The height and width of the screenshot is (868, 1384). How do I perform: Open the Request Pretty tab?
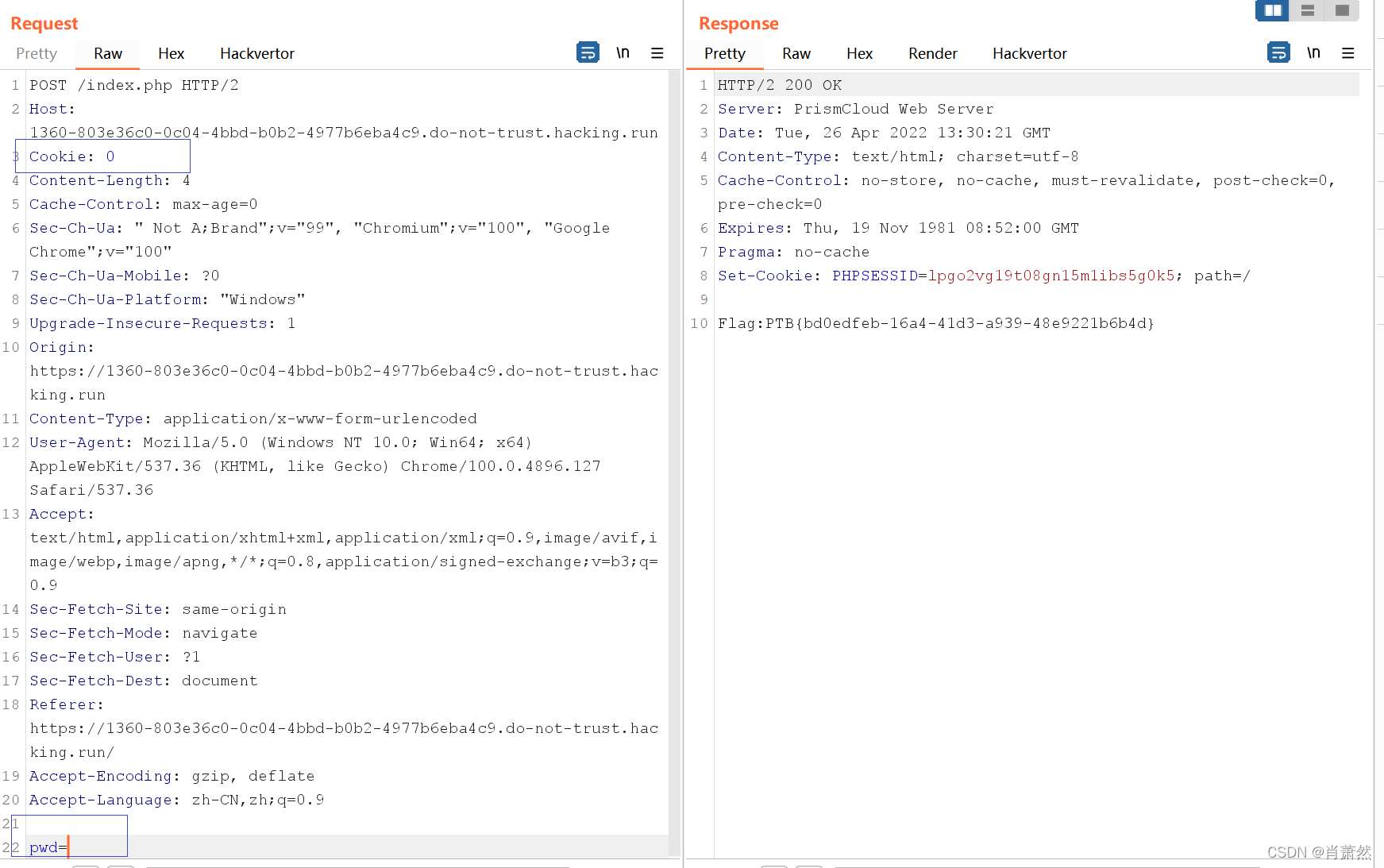[x=37, y=53]
